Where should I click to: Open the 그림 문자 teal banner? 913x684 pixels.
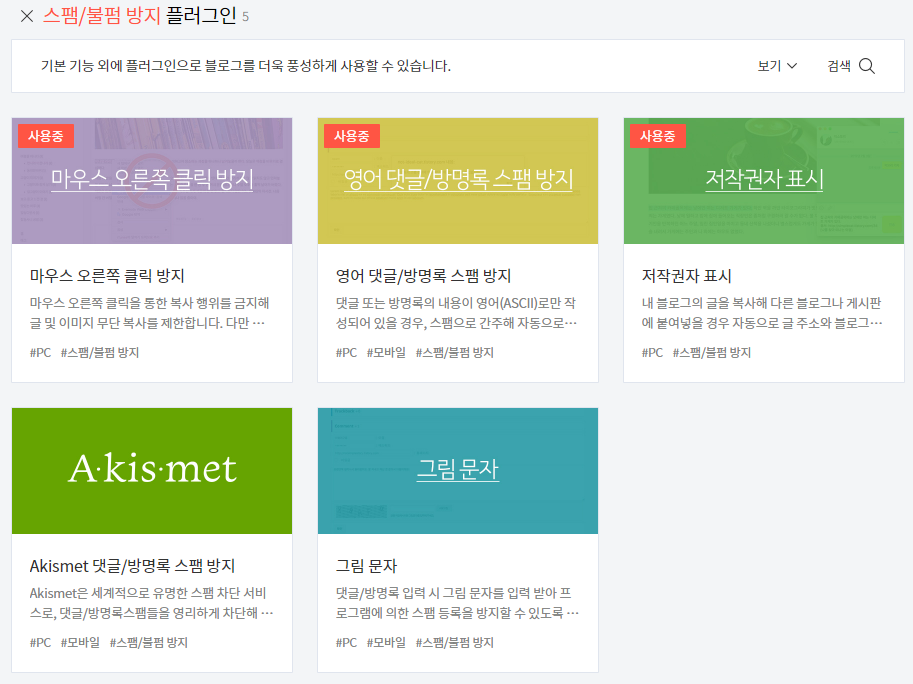pos(458,470)
